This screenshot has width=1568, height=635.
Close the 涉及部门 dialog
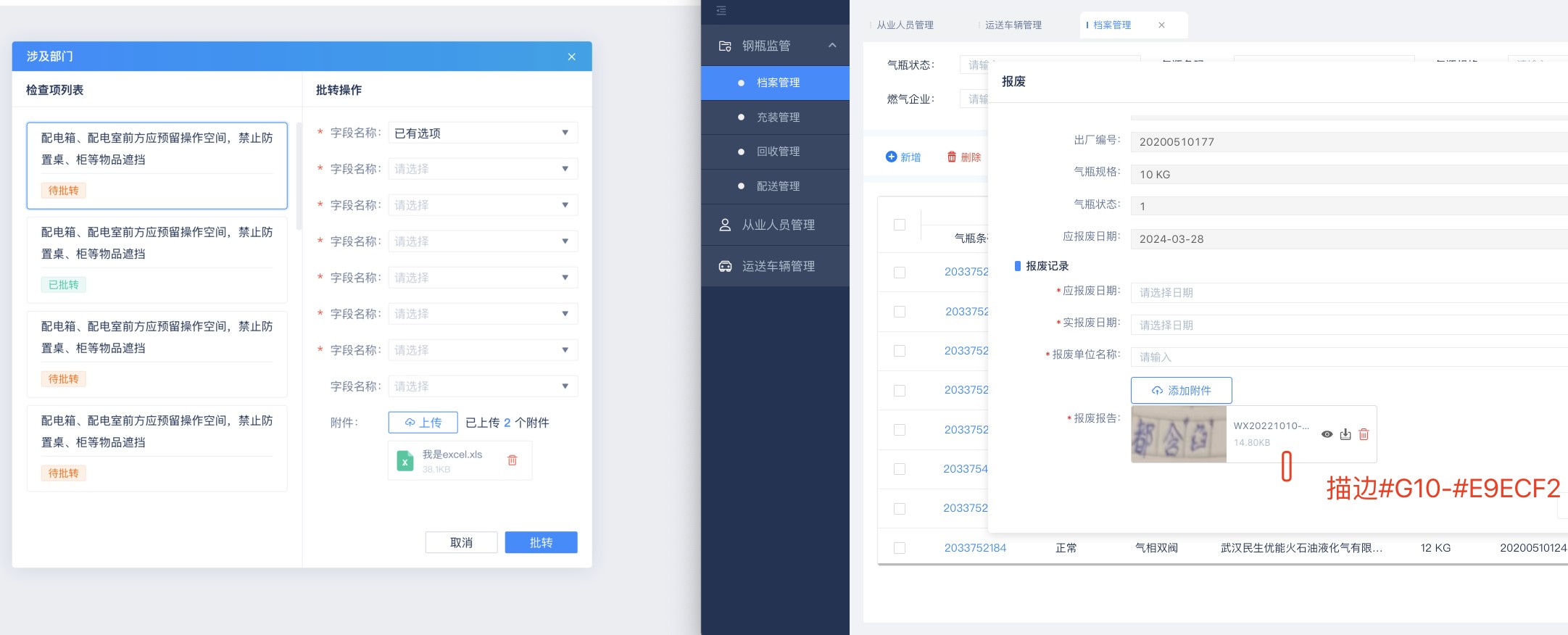571,57
